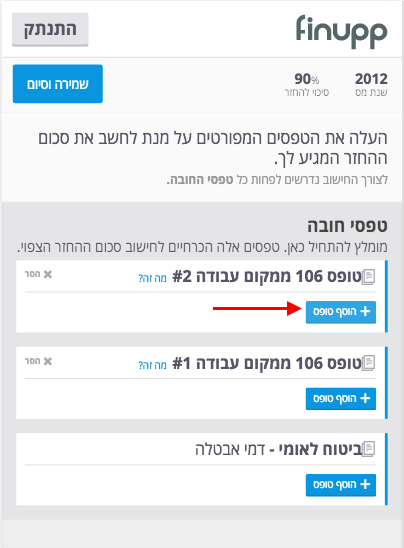Click הוסף טופס under ביטוח לאומי
Screen dimensions: 404x548
point(341,485)
